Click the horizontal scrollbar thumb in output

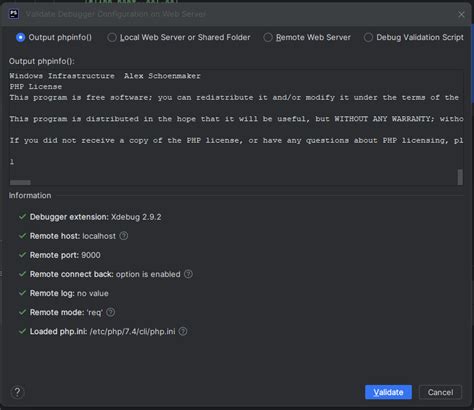pyautogui.click(x=20, y=182)
